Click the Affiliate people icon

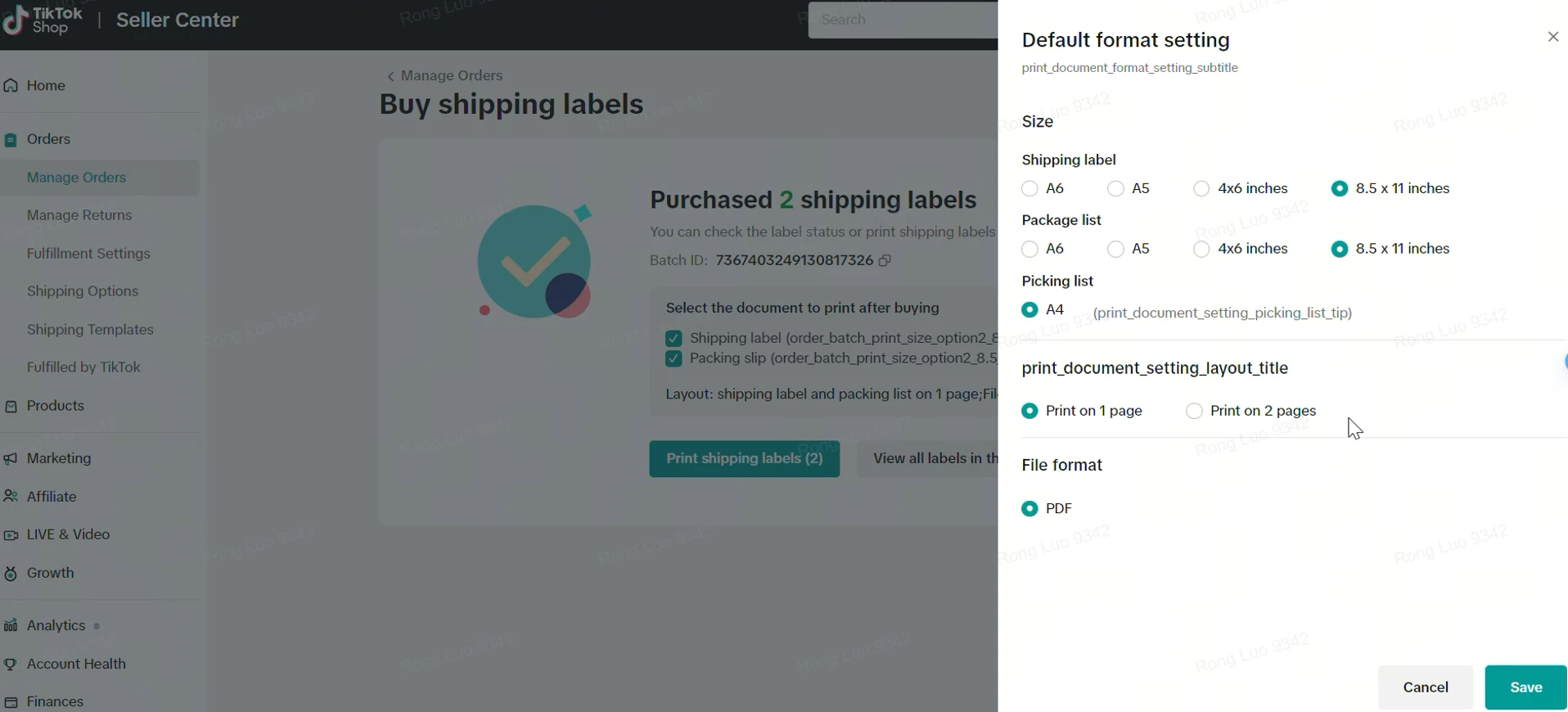click(x=11, y=497)
